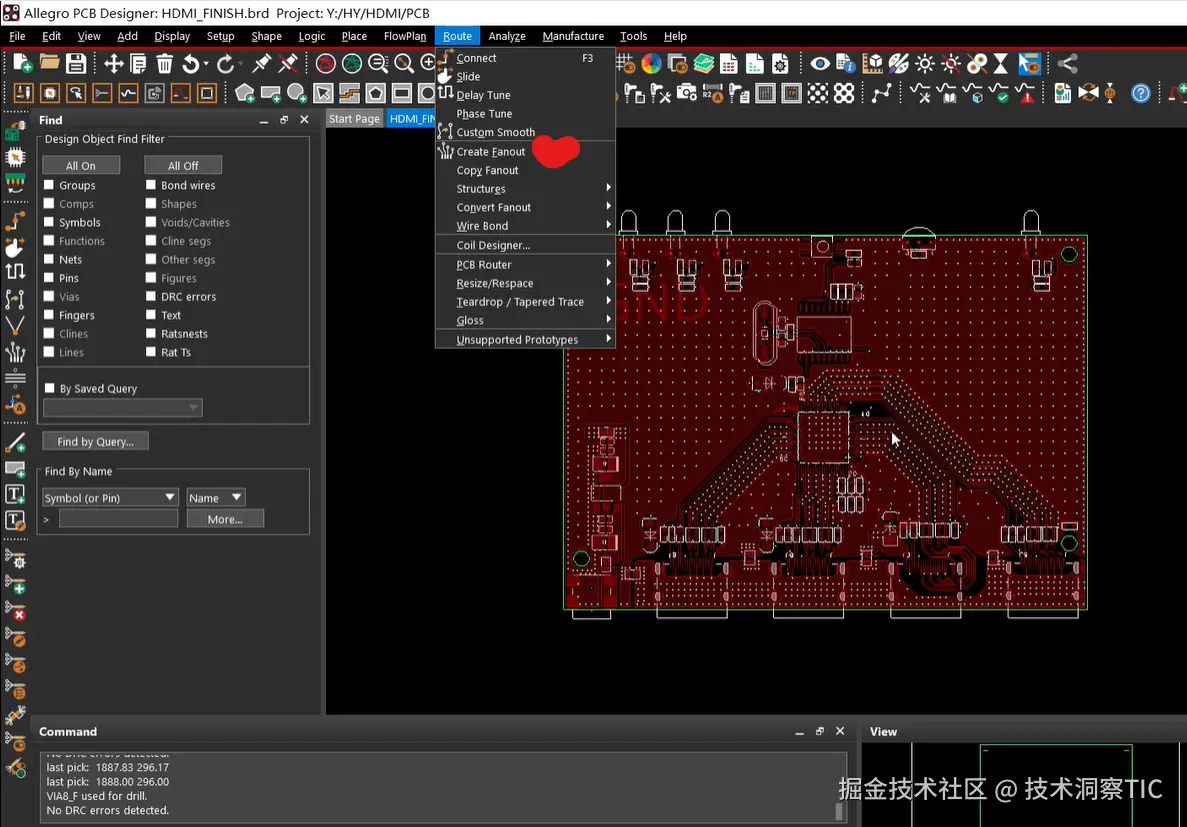Open the color wheel visibility dialog

click(x=652, y=64)
